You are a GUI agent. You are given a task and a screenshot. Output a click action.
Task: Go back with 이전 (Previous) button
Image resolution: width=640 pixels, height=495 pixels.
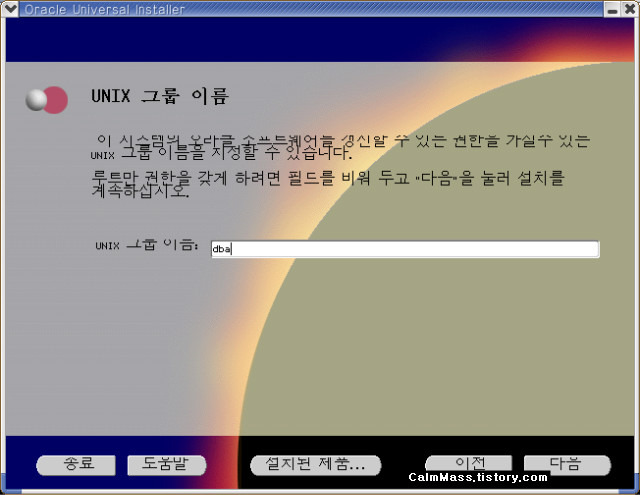[x=469, y=464]
